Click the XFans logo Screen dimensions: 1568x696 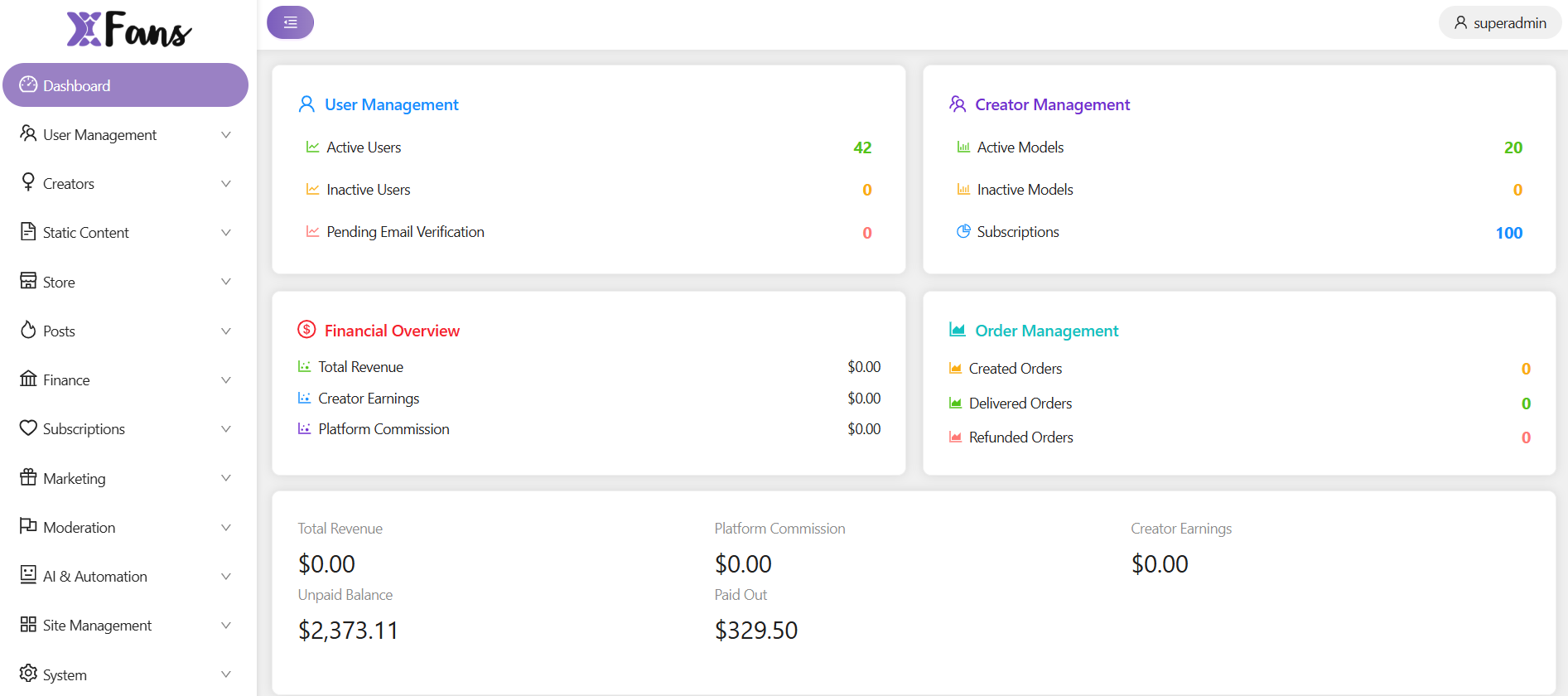tap(128, 29)
